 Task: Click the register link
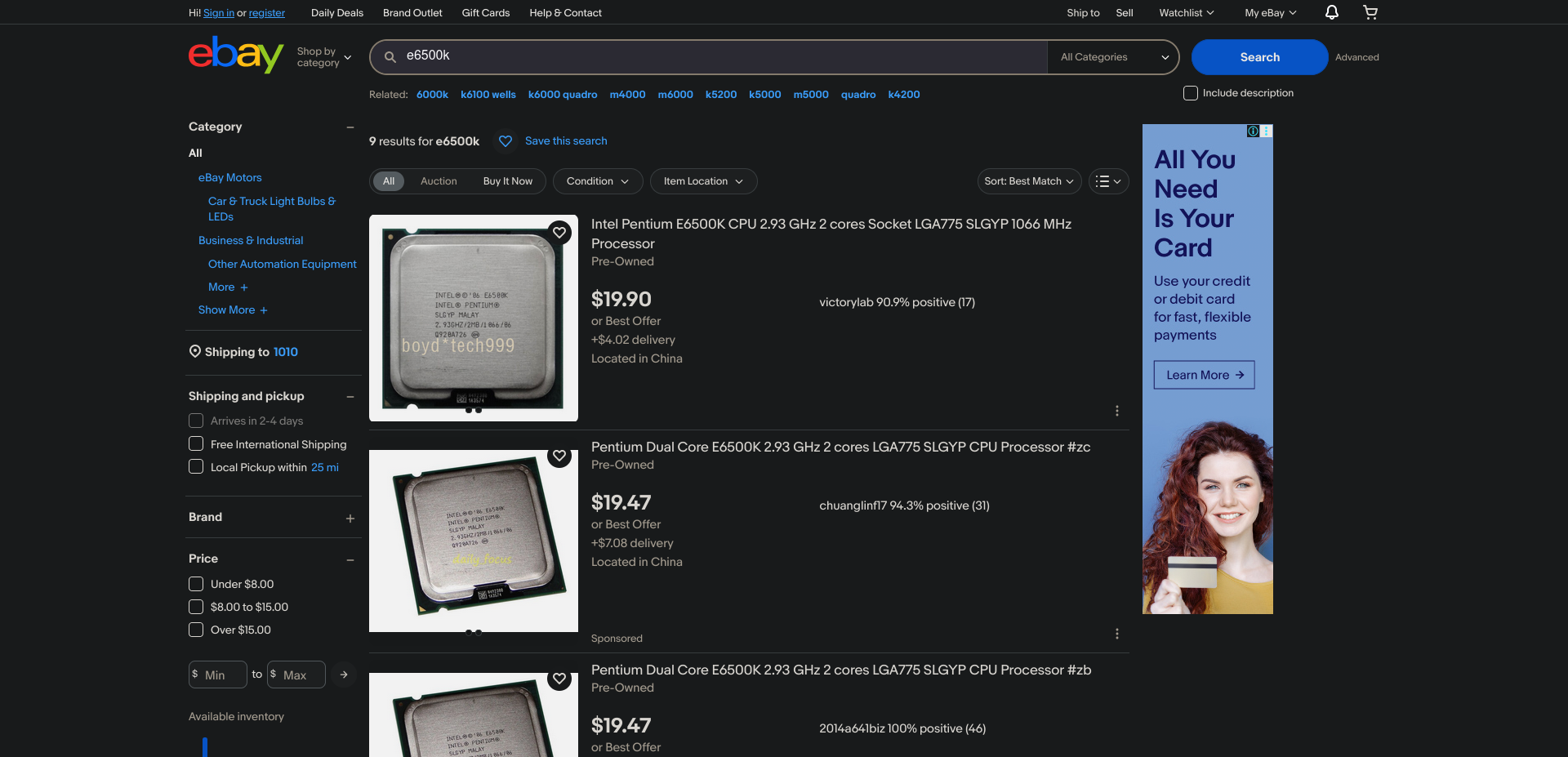pyautogui.click(x=267, y=12)
